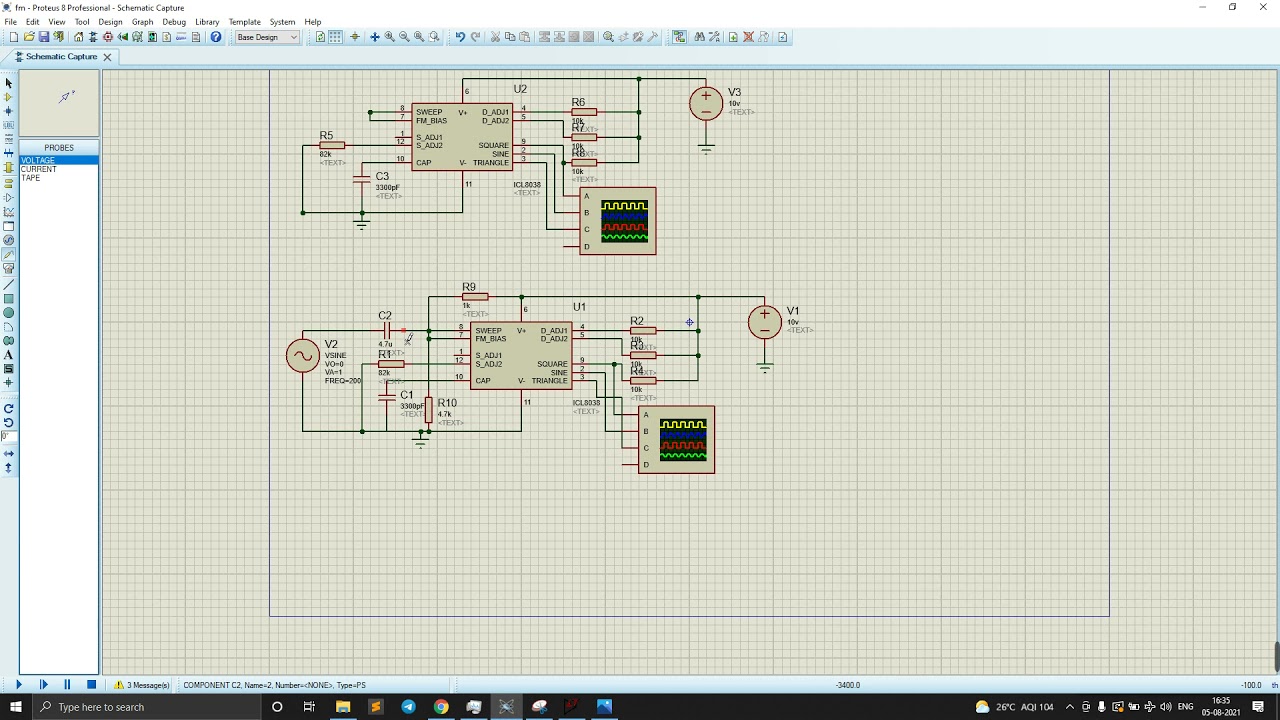
Task: Click the Redraw Display icon
Action: [320, 37]
